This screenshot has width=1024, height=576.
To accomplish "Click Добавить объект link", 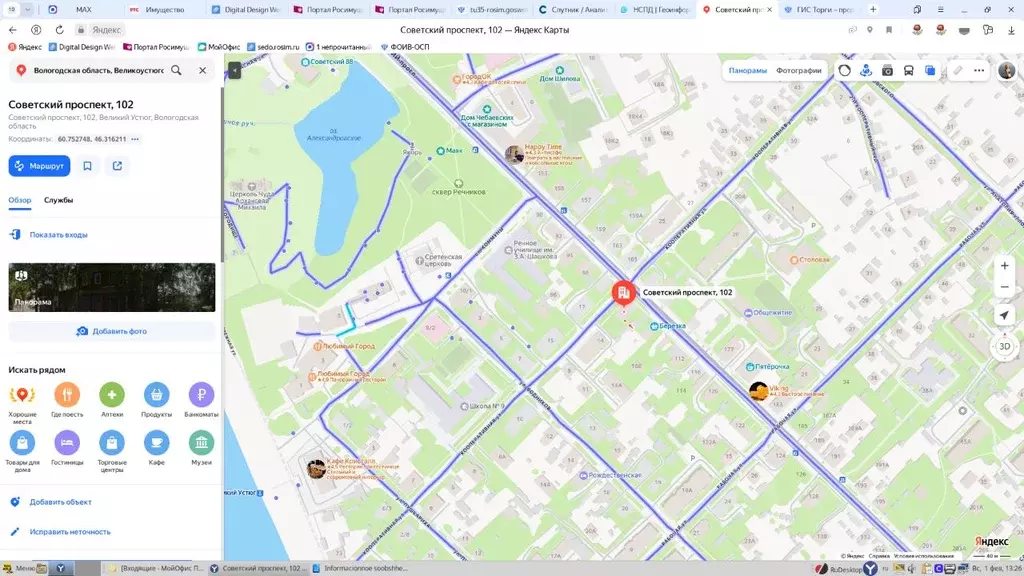I will tap(60, 502).
